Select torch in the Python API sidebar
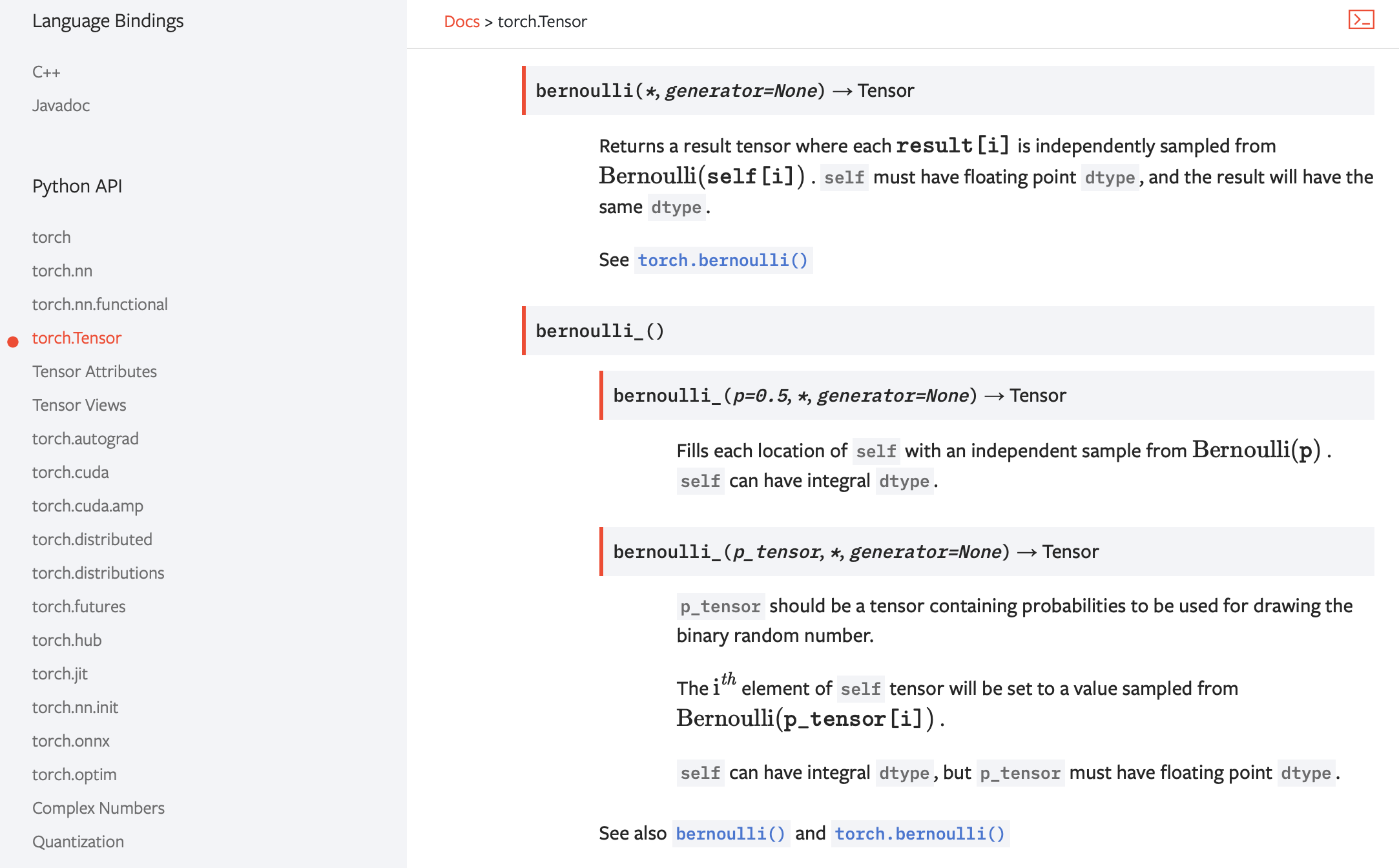Viewport: 1399px width, 868px height. pyautogui.click(x=50, y=237)
